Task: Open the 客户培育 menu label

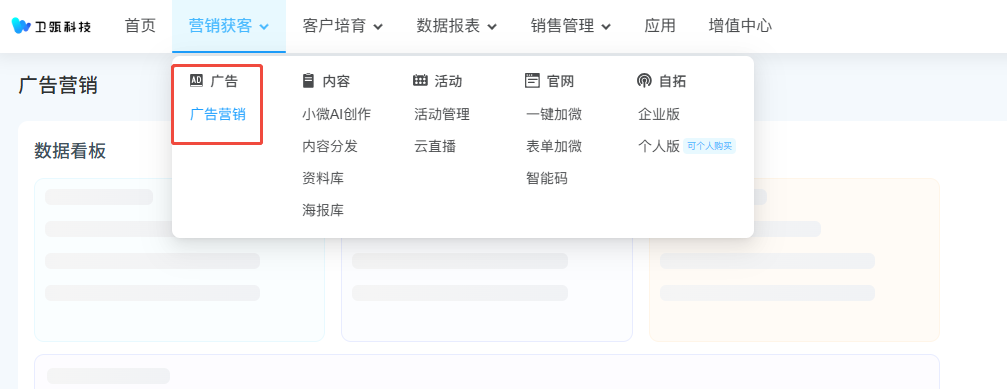Action: click(x=334, y=26)
